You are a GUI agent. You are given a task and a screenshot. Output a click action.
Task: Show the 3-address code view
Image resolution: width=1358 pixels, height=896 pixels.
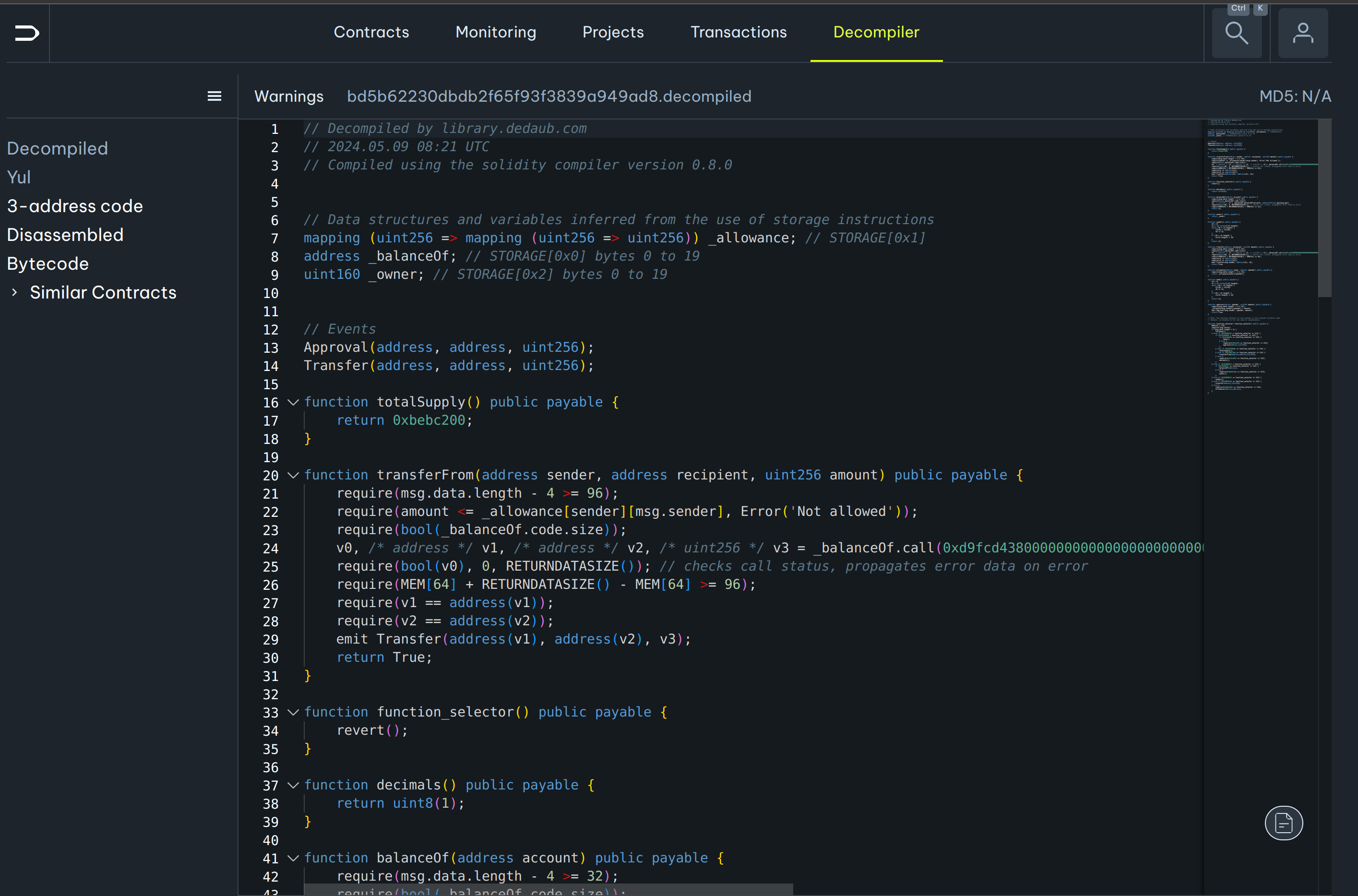pyautogui.click(x=75, y=206)
